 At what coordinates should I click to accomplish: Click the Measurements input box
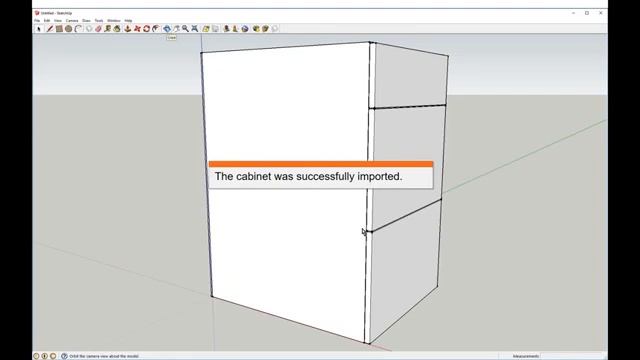571,356
